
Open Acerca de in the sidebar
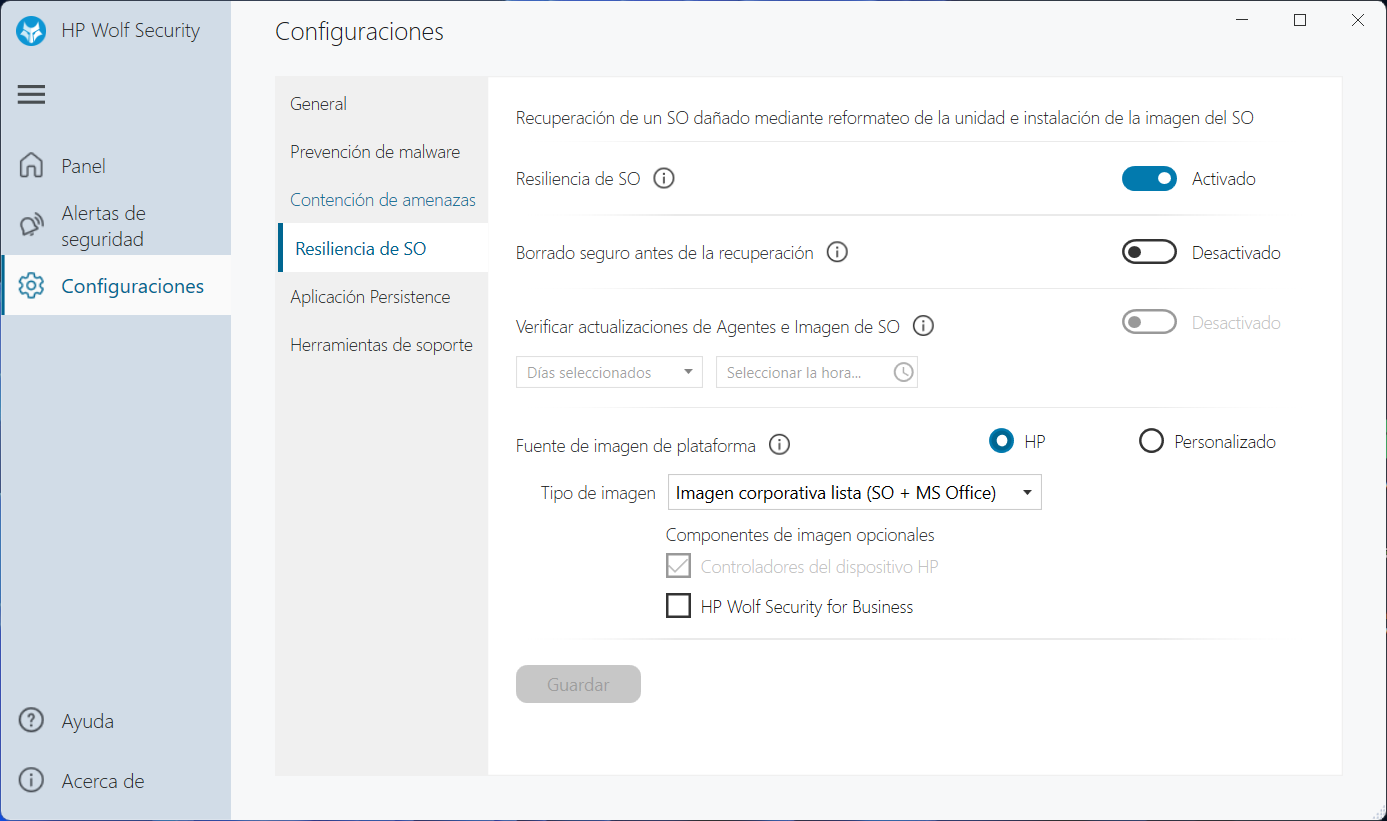click(x=116, y=781)
